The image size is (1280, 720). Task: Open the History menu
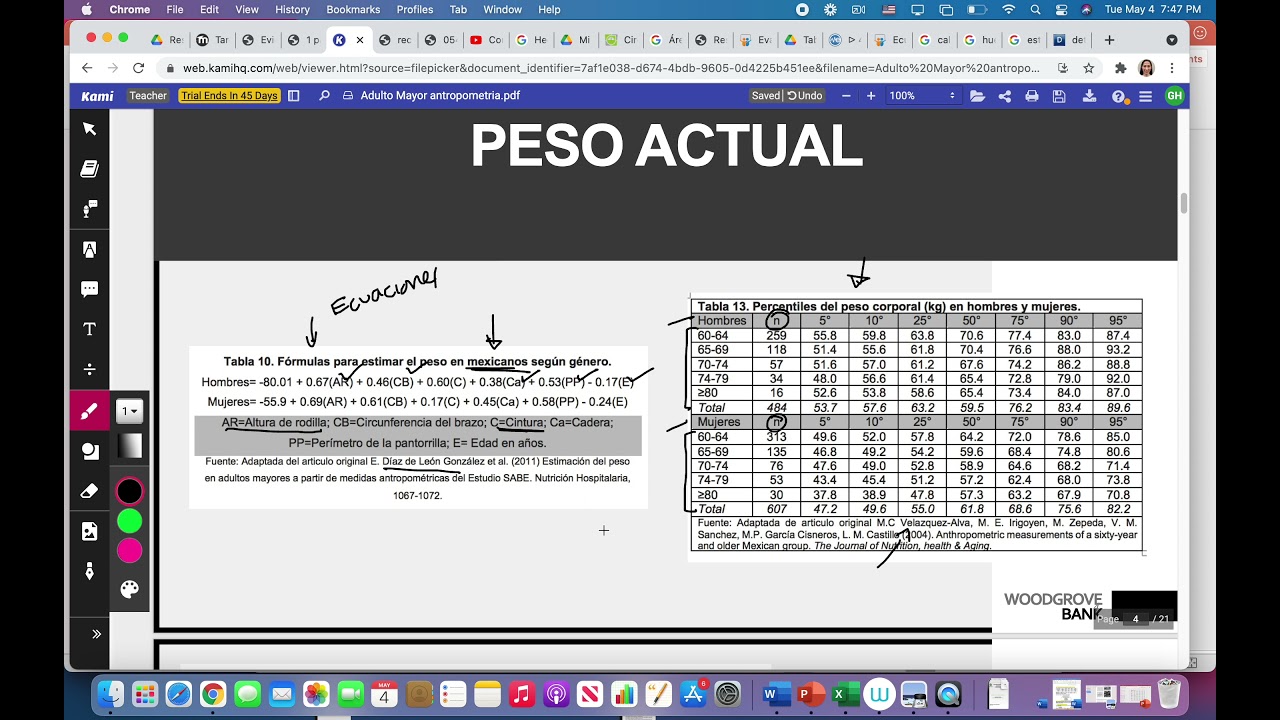(x=292, y=9)
